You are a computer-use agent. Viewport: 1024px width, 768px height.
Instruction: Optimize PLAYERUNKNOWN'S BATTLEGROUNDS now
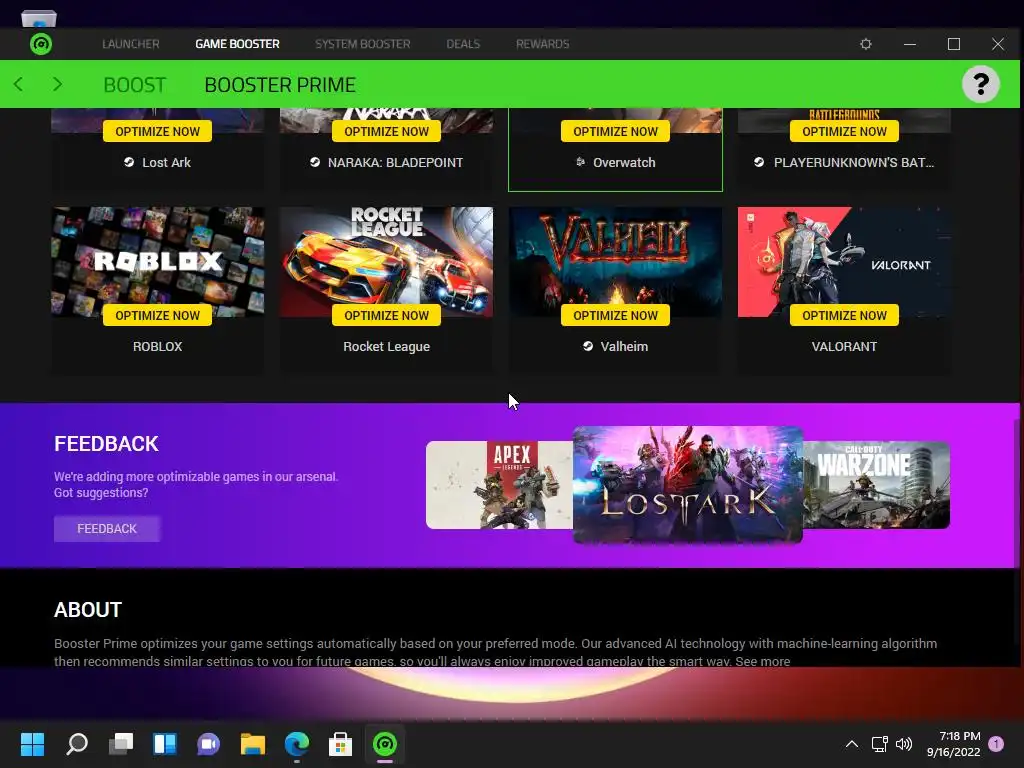[x=844, y=131]
